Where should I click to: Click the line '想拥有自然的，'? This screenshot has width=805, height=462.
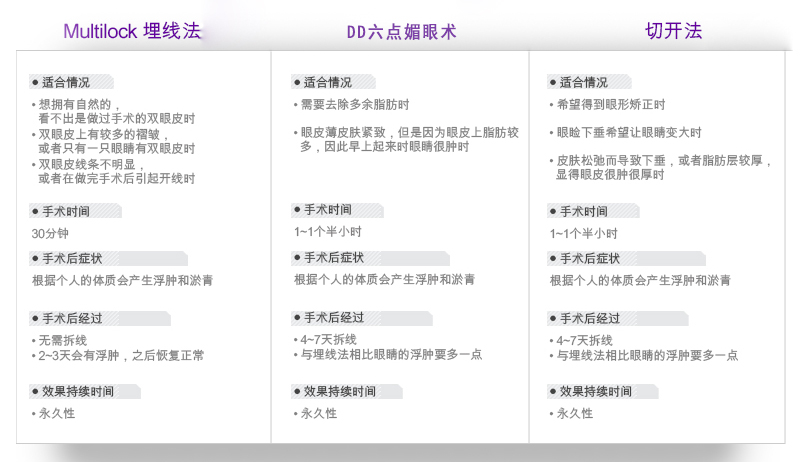pyautogui.click(x=80, y=105)
